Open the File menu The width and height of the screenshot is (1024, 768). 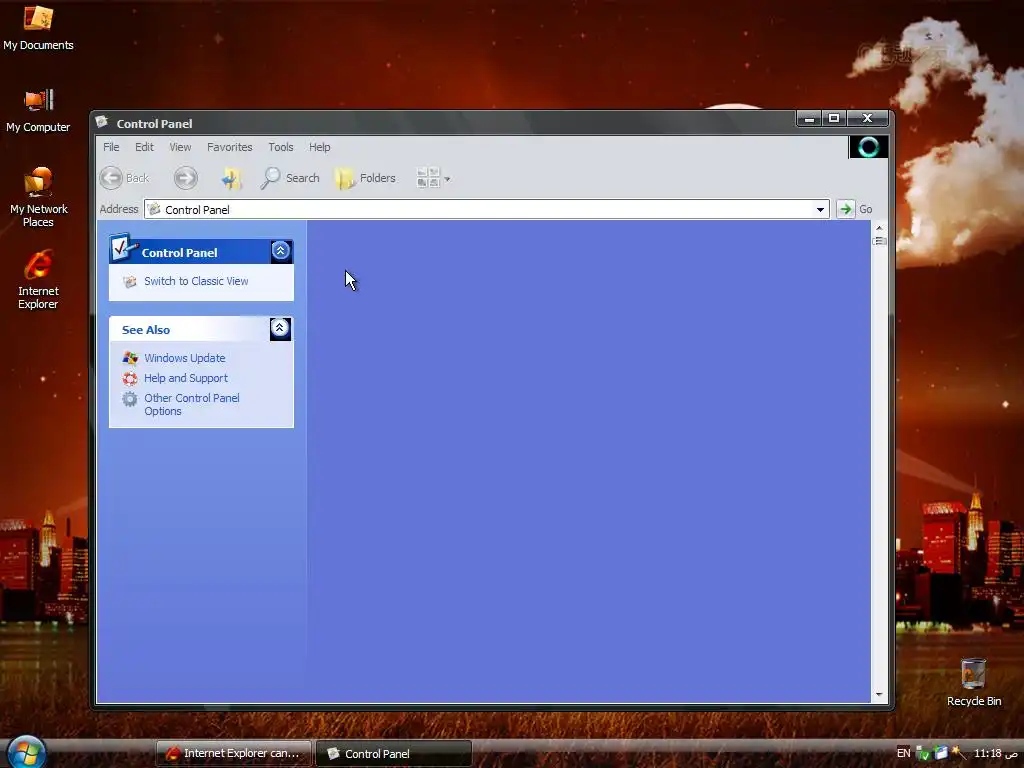[x=111, y=147]
